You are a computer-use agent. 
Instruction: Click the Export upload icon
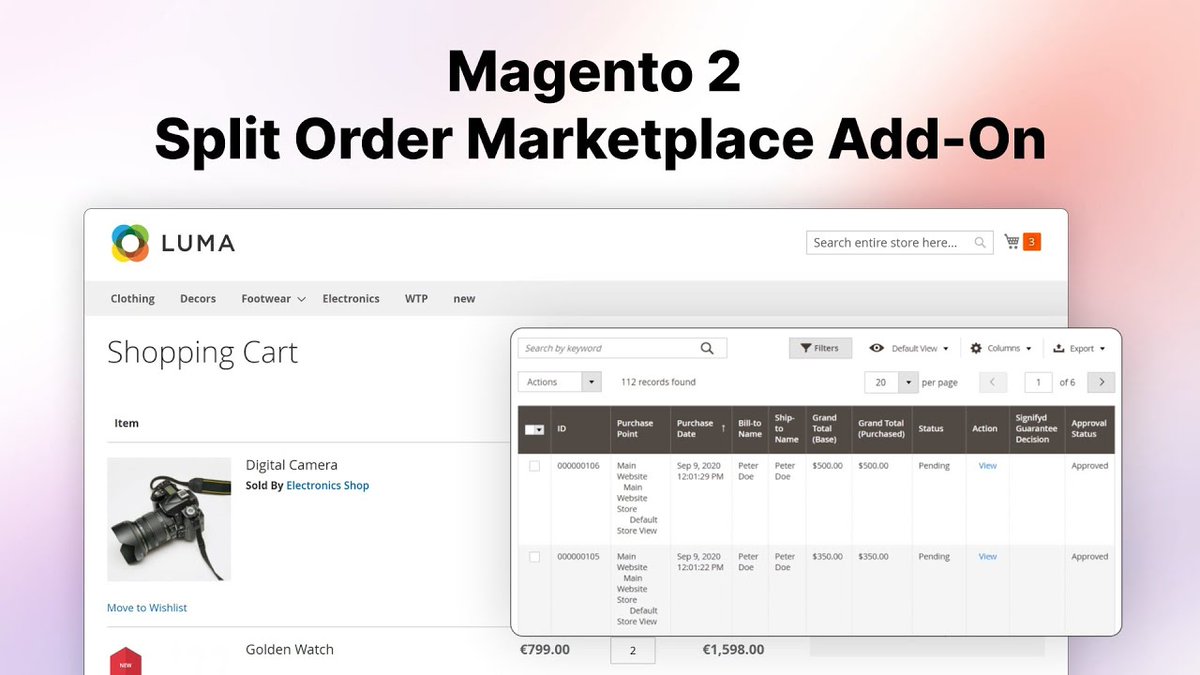tap(1059, 348)
